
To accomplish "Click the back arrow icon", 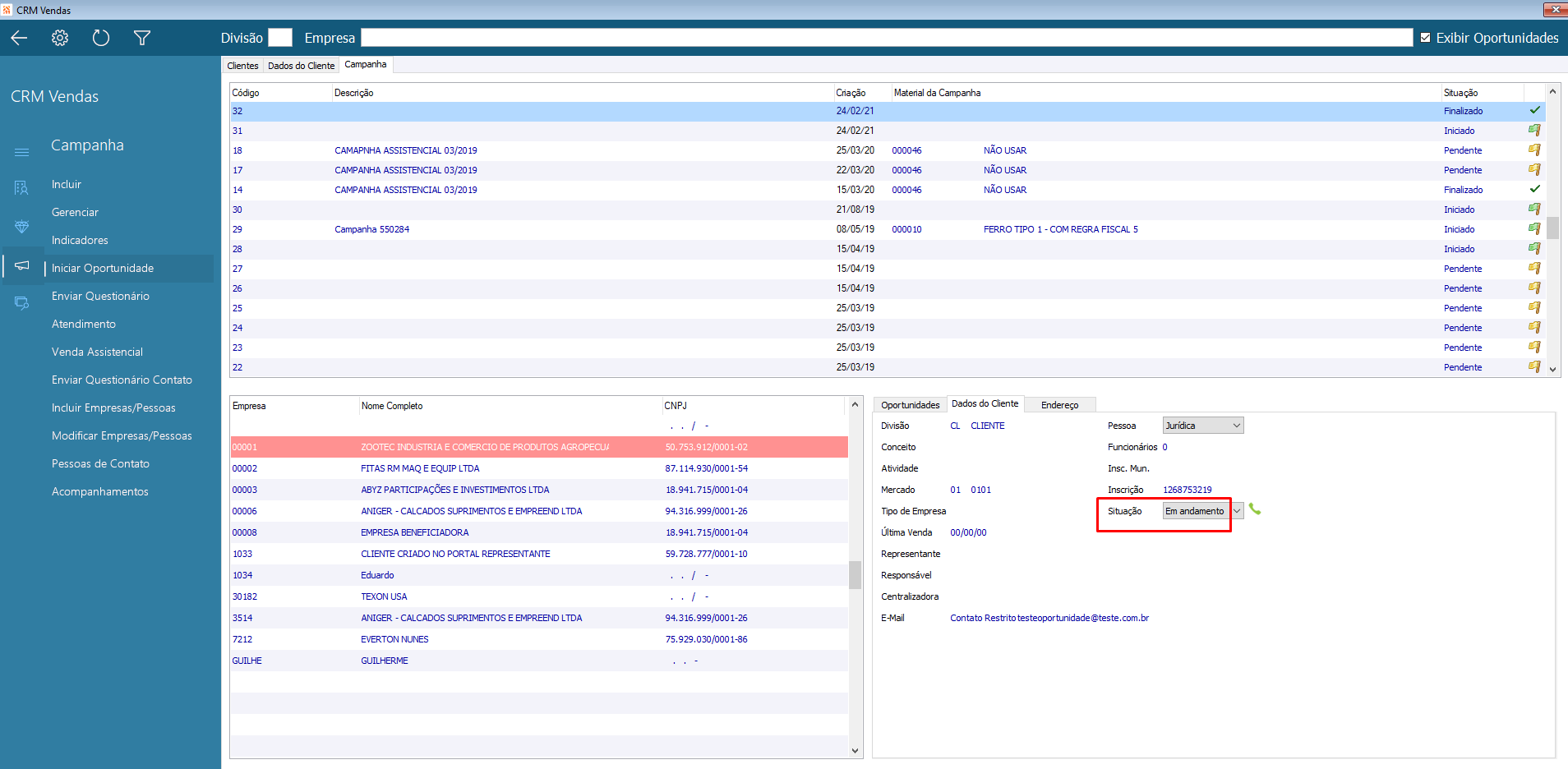I will click(x=19, y=38).
